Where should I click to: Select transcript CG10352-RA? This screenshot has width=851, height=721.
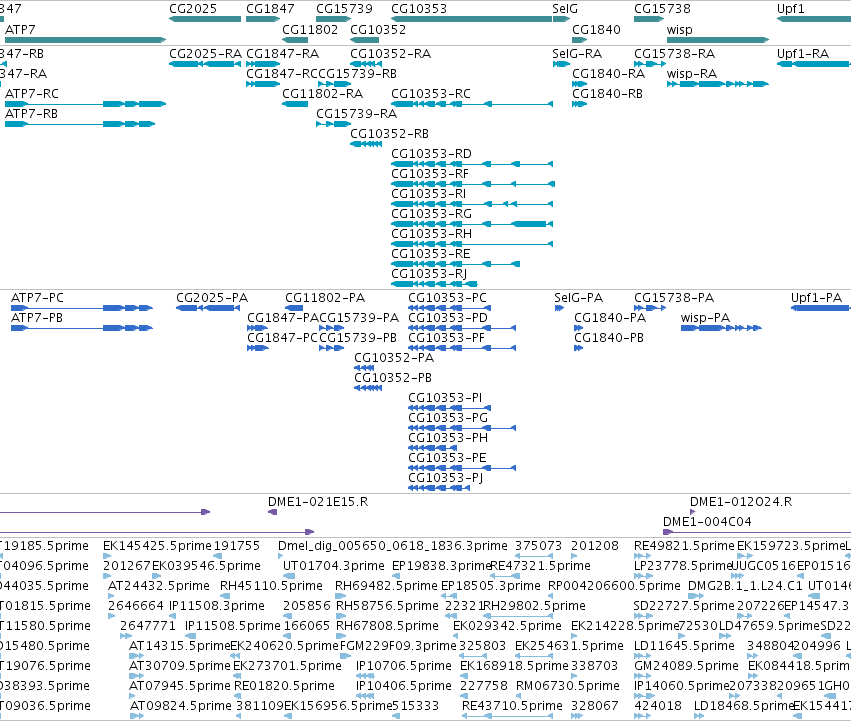366,64
